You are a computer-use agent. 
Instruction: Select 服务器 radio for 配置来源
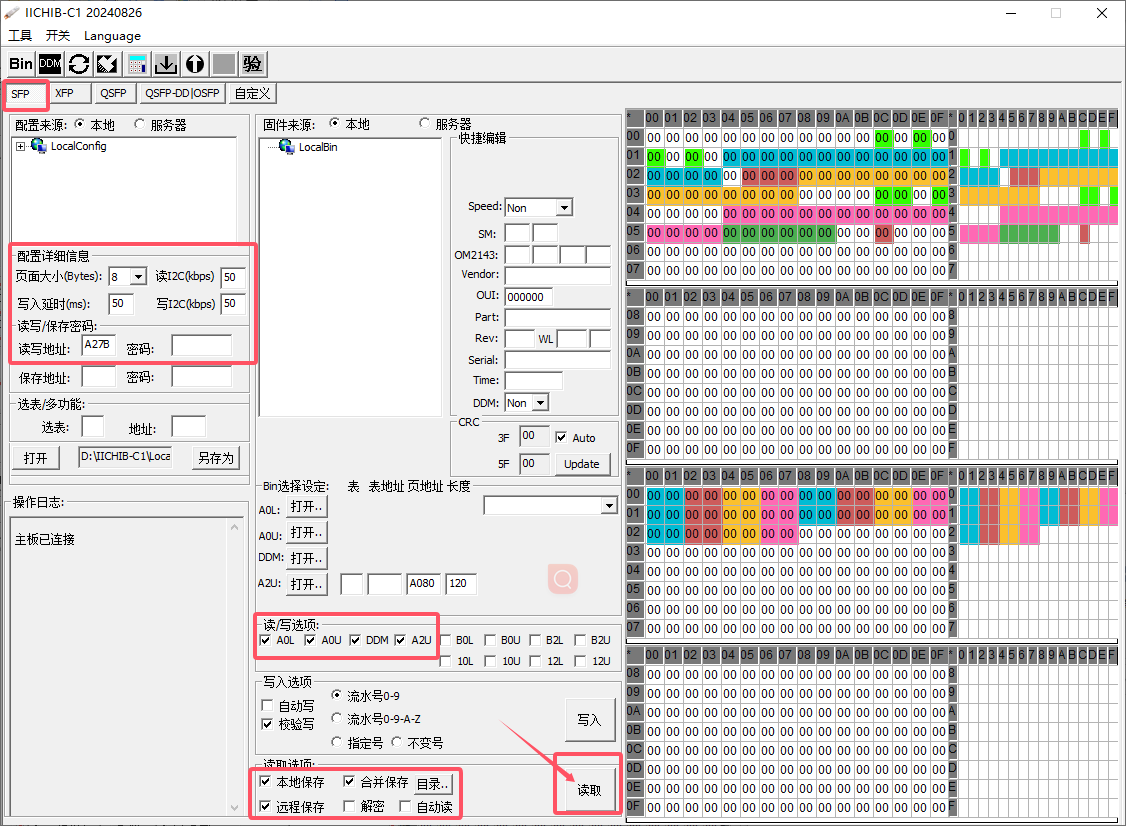pyautogui.click(x=140, y=125)
